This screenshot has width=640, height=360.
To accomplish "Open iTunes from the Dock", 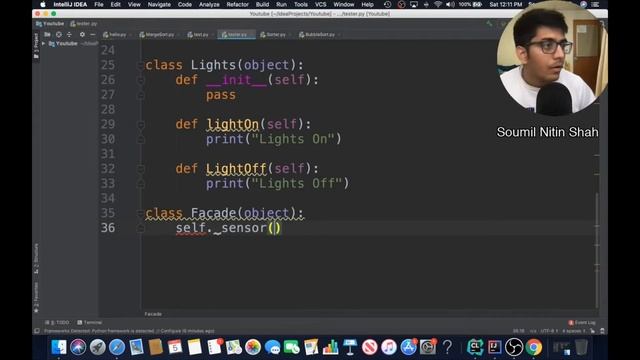I will pyautogui.click(x=389, y=347).
